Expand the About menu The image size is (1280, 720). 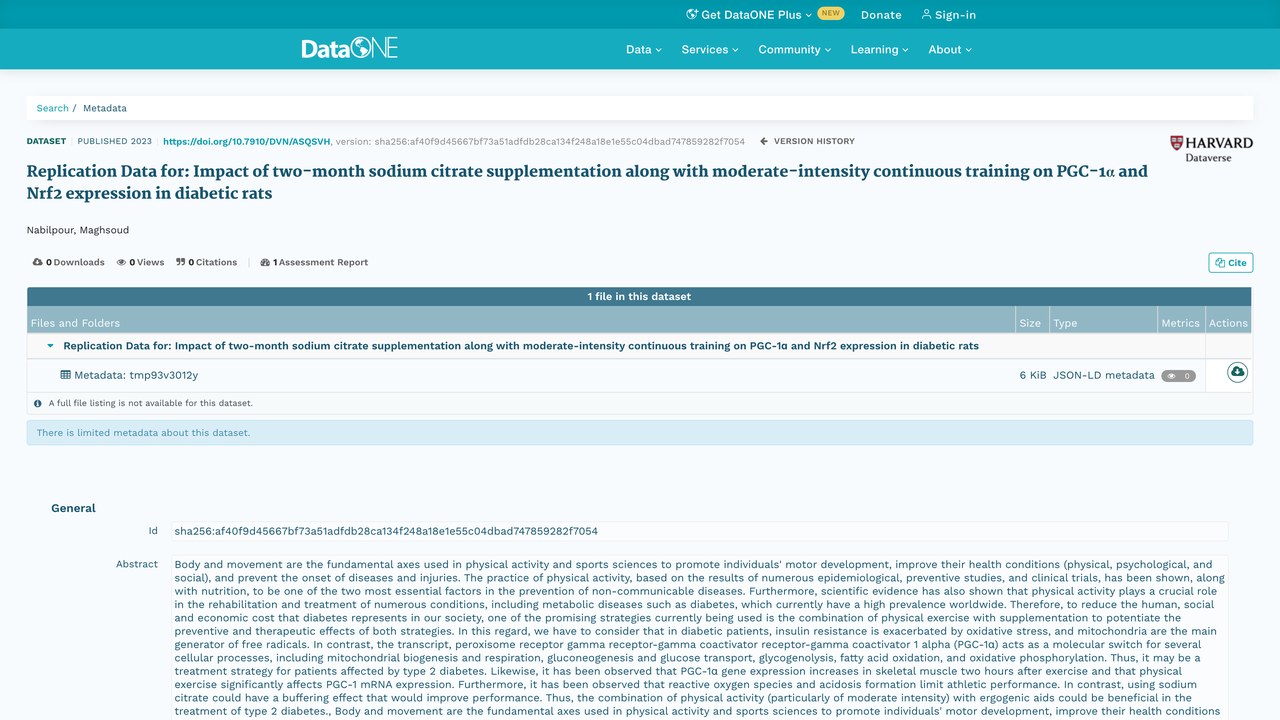(950, 49)
